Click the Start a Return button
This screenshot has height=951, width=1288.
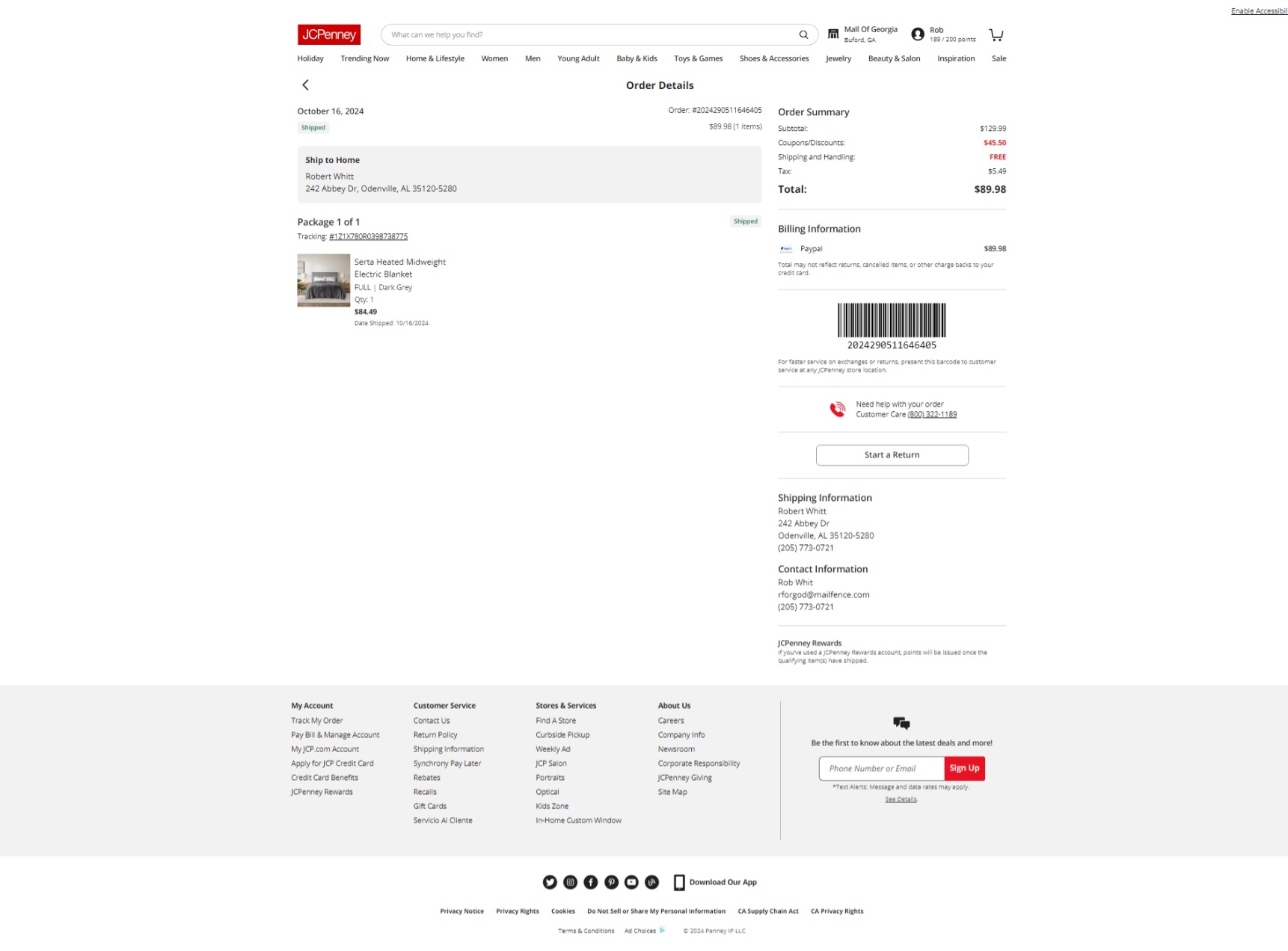(892, 455)
